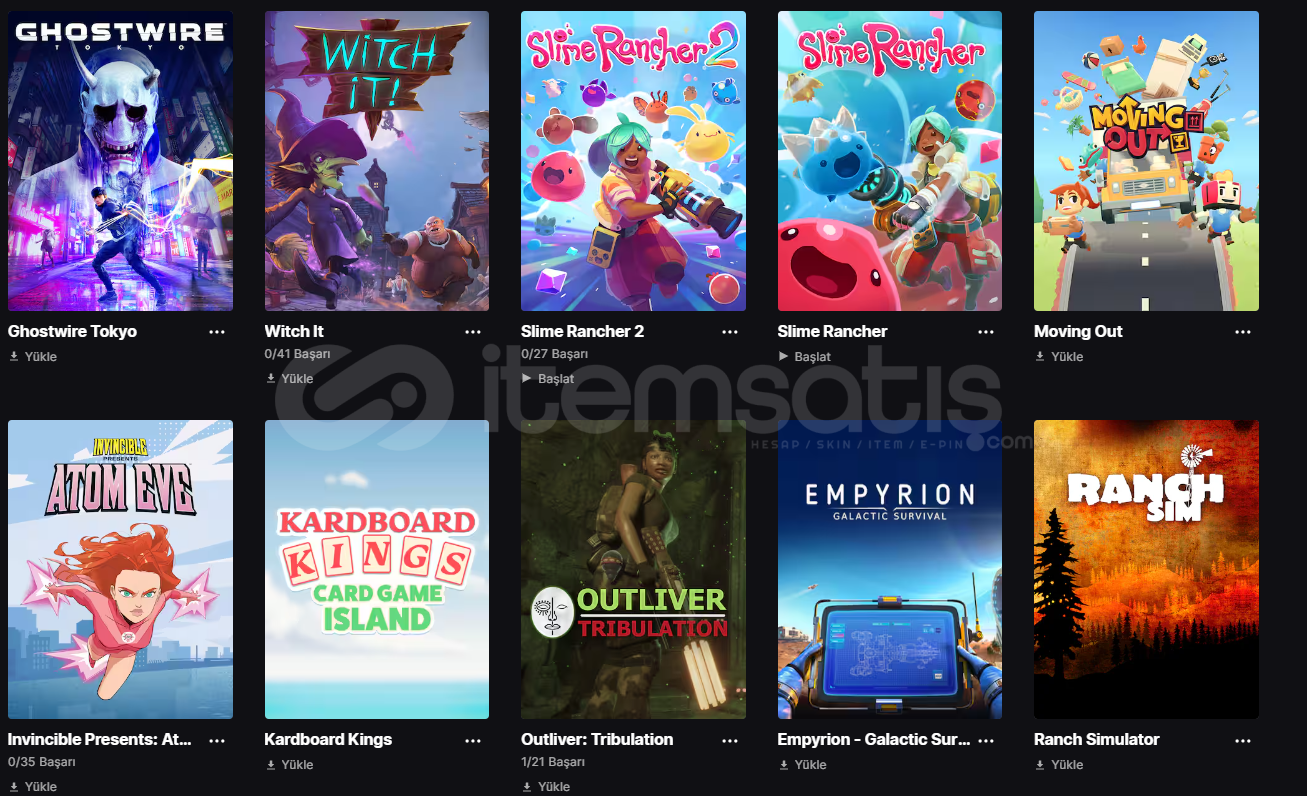Click Yükle under Ranch Simulator
Screen dimensions: 1307x796
pos(1059,765)
